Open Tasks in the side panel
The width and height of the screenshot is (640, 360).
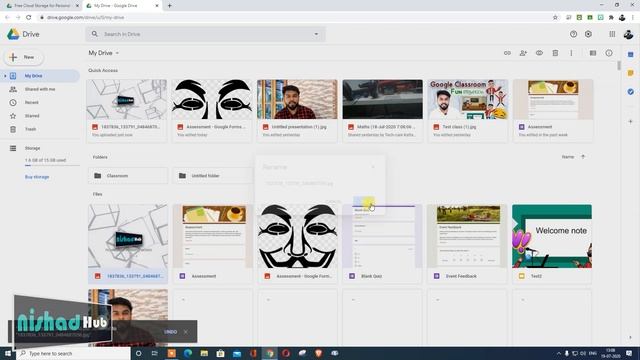[631, 92]
